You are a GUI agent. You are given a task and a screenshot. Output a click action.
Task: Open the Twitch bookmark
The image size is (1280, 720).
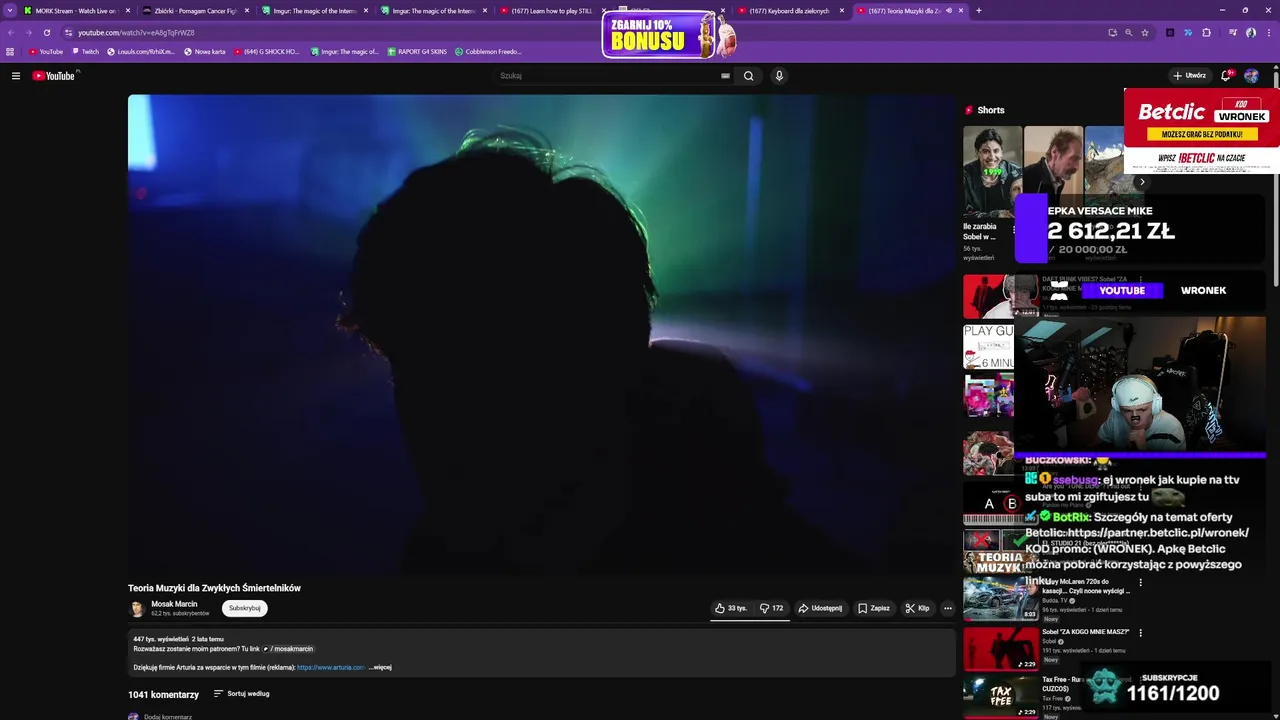coord(85,52)
